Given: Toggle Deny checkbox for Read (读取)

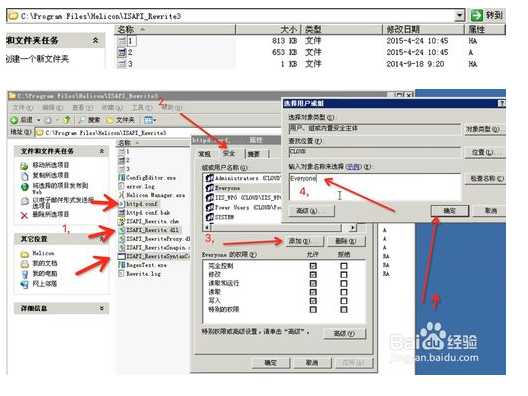Looking at the screenshot, I should click(343, 292).
